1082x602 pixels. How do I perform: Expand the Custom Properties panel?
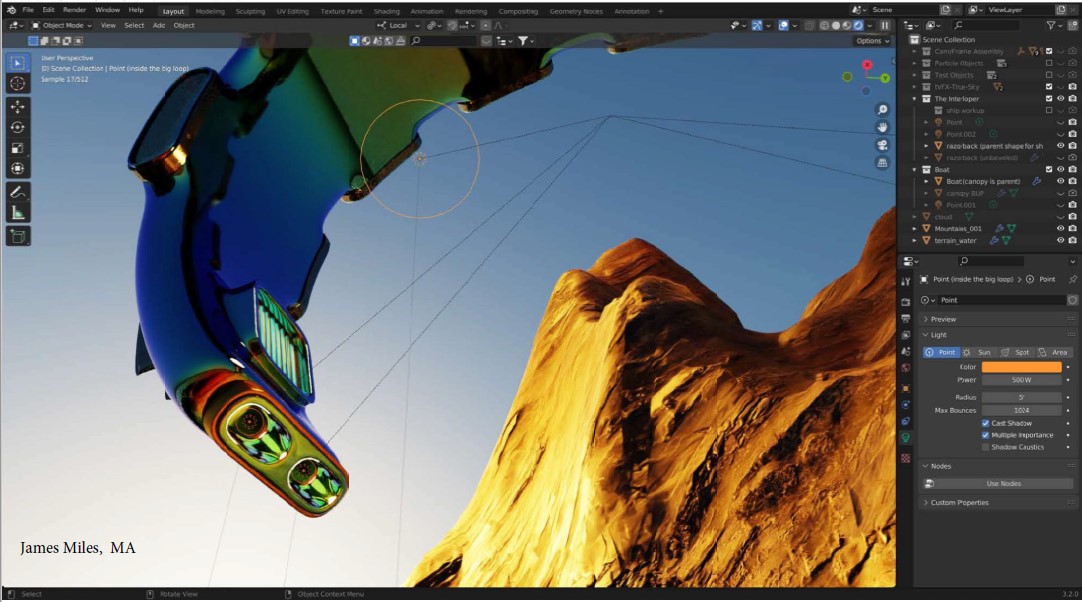point(958,502)
